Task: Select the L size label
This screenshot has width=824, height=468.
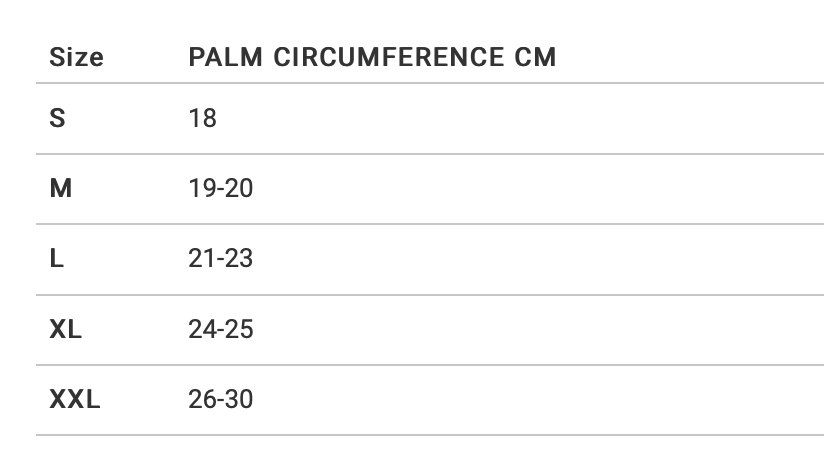Action: tap(56, 259)
